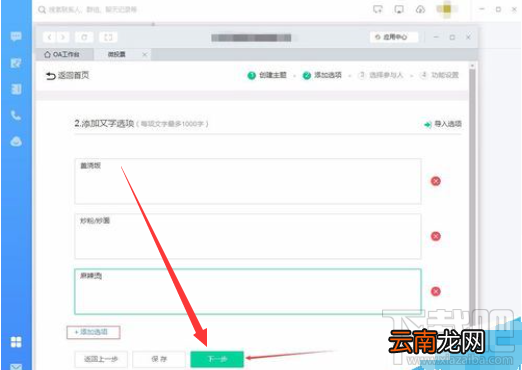Click the search contacts box at top
Screen dimensions: 522x370
pos(88,10)
